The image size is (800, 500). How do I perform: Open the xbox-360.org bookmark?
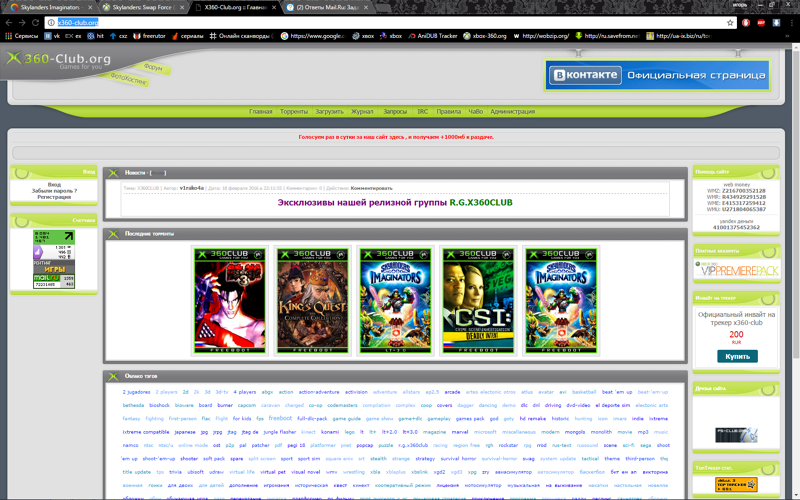(x=485, y=36)
